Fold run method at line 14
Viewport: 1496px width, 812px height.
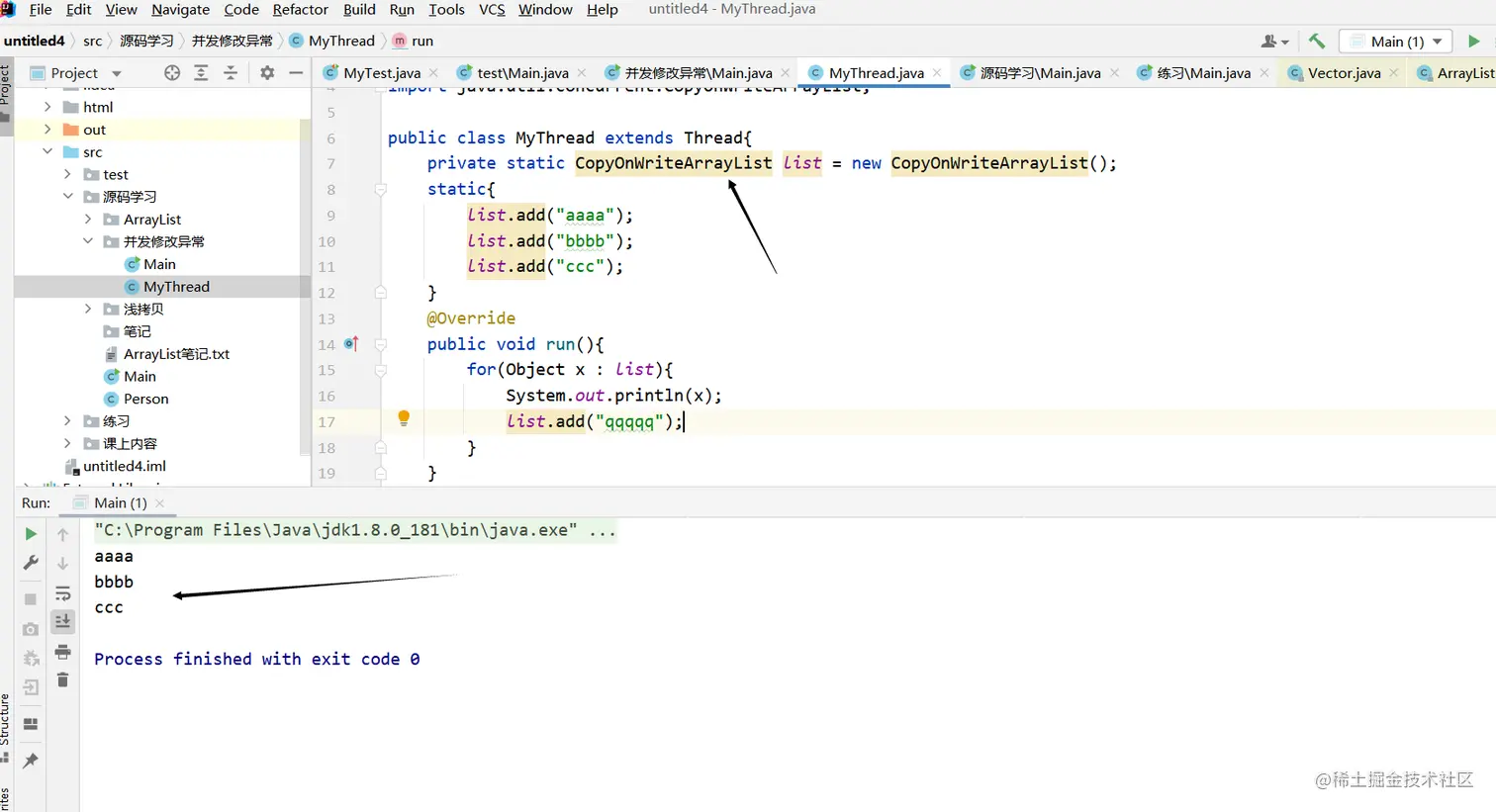(x=381, y=344)
